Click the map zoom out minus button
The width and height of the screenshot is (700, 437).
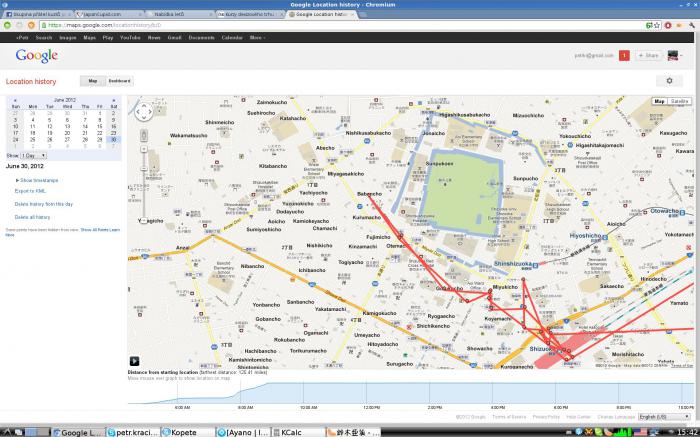144,221
